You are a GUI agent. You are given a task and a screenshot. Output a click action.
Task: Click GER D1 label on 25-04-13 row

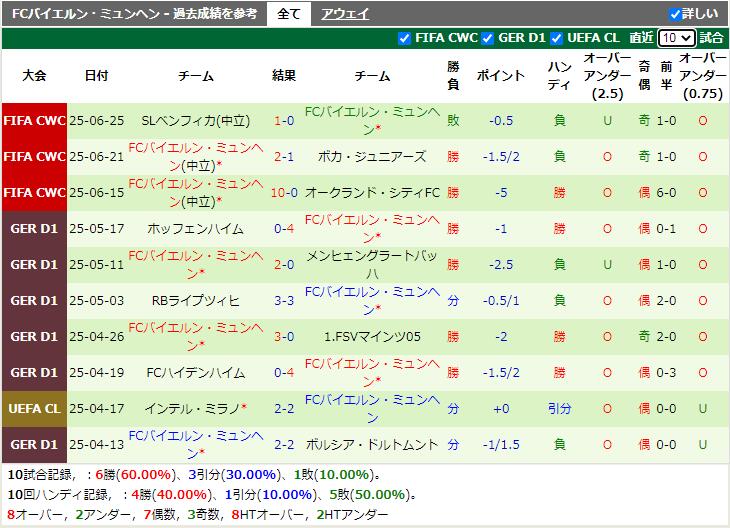(34, 444)
